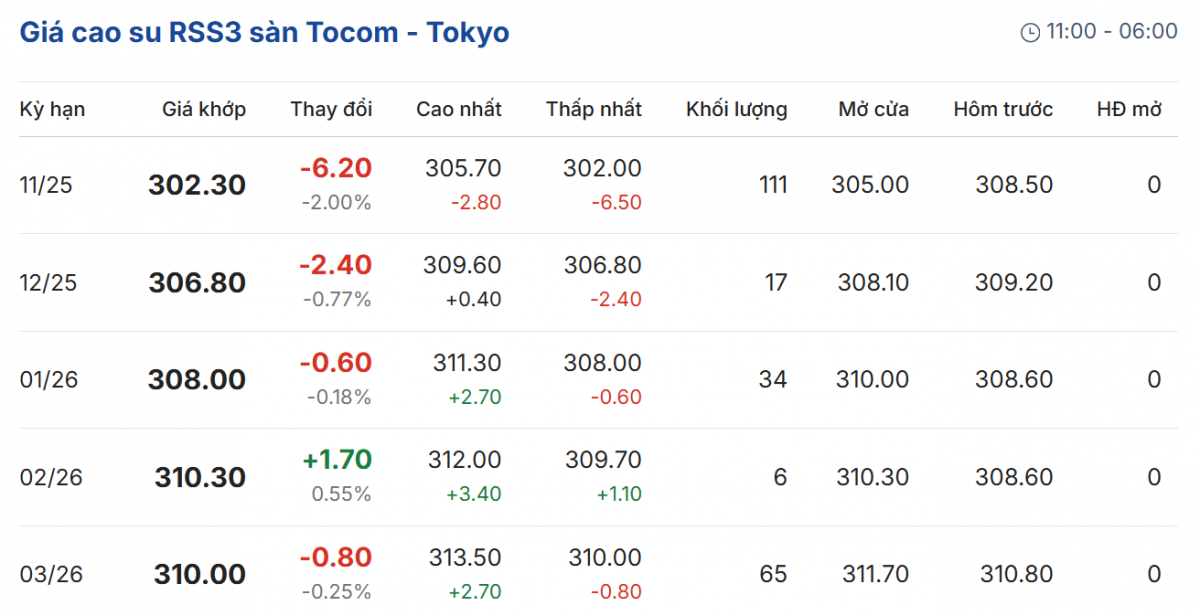
Task: Click the HĐ mở column header
Action: tap(1129, 109)
